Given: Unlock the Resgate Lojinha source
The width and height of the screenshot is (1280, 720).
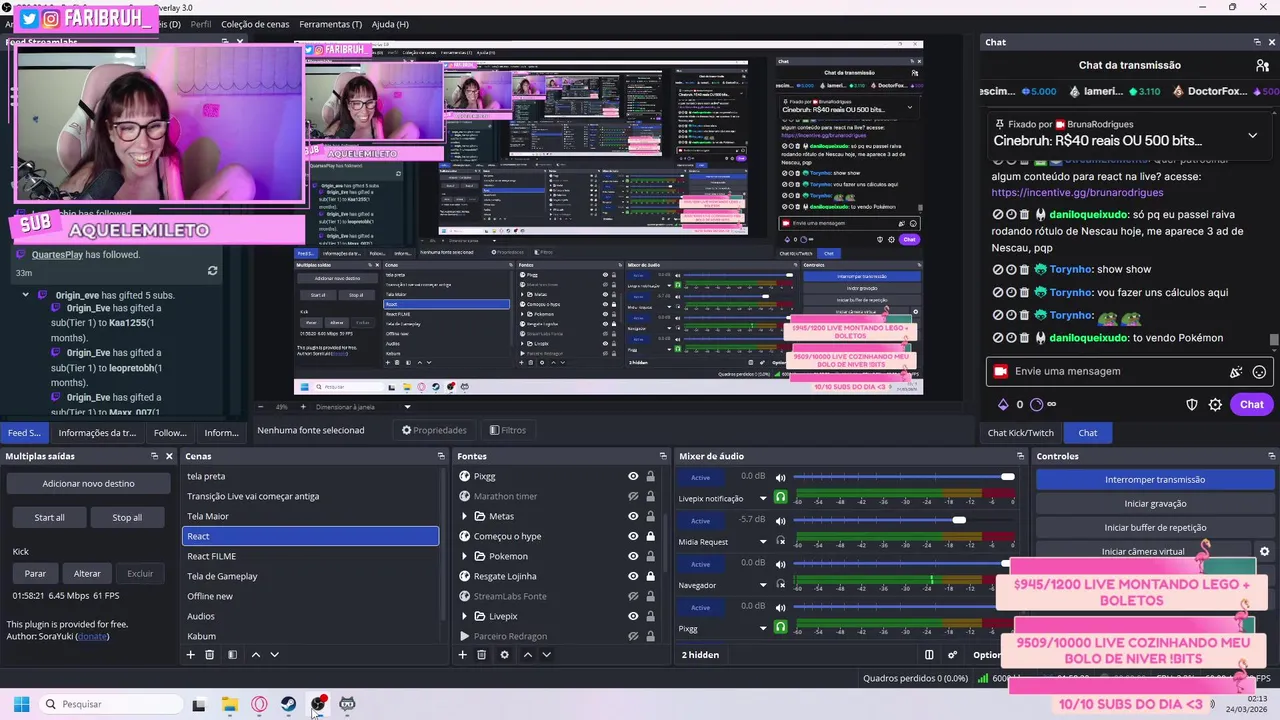Looking at the screenshot, I should [650, 576].
